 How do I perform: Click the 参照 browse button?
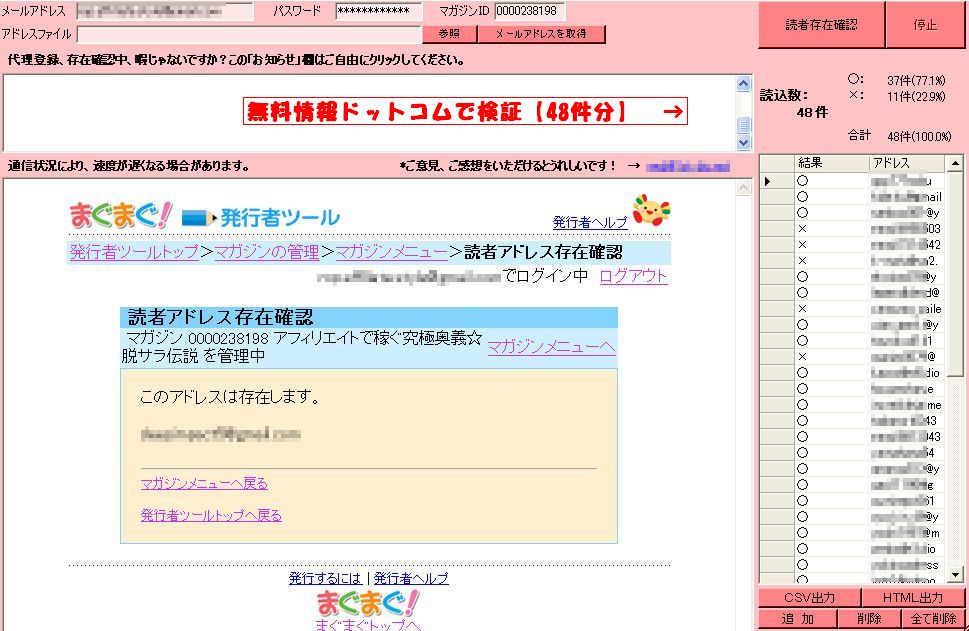click(x=449, y=33)
